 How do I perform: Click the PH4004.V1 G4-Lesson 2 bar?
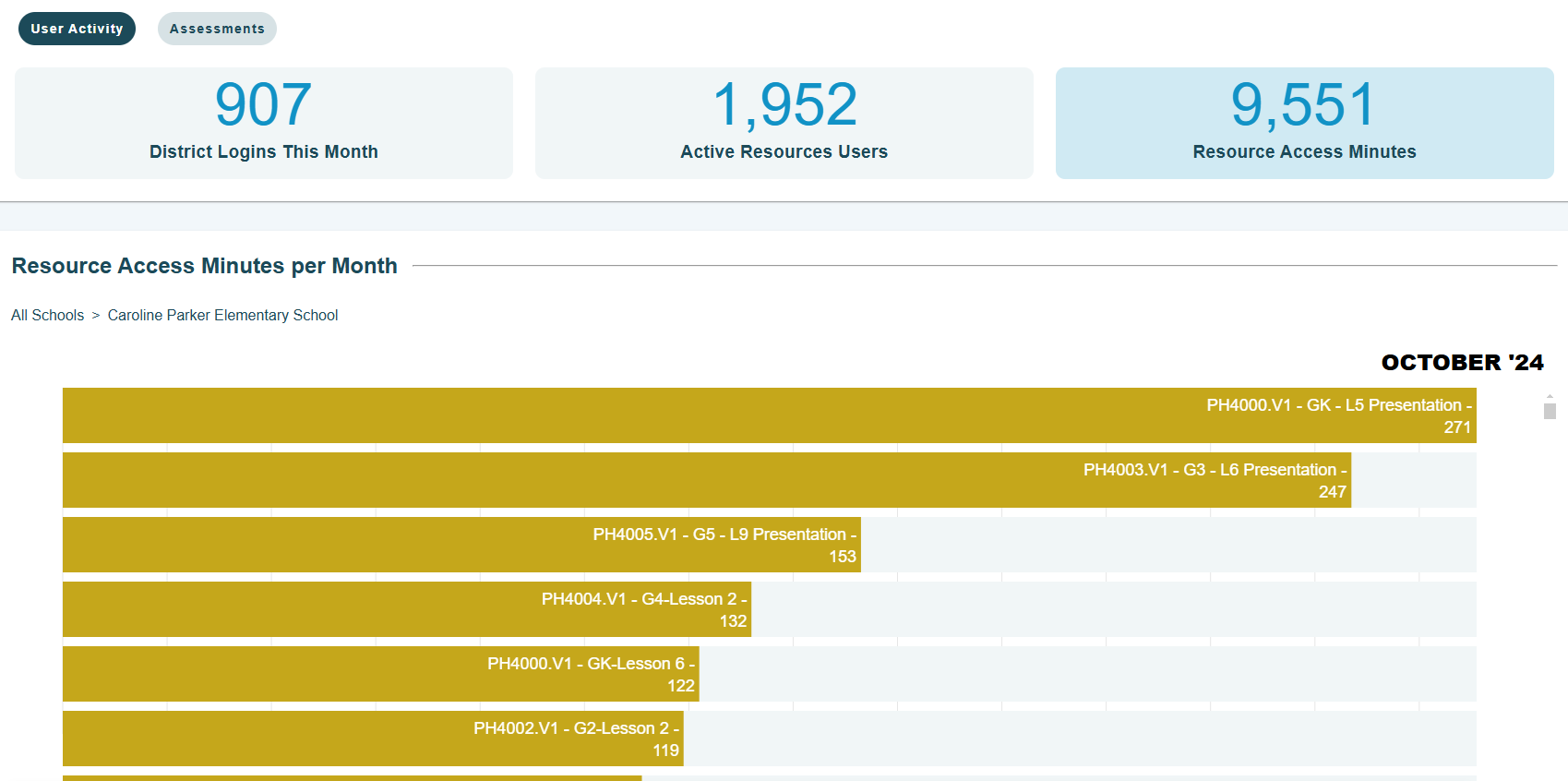[407, 609]
